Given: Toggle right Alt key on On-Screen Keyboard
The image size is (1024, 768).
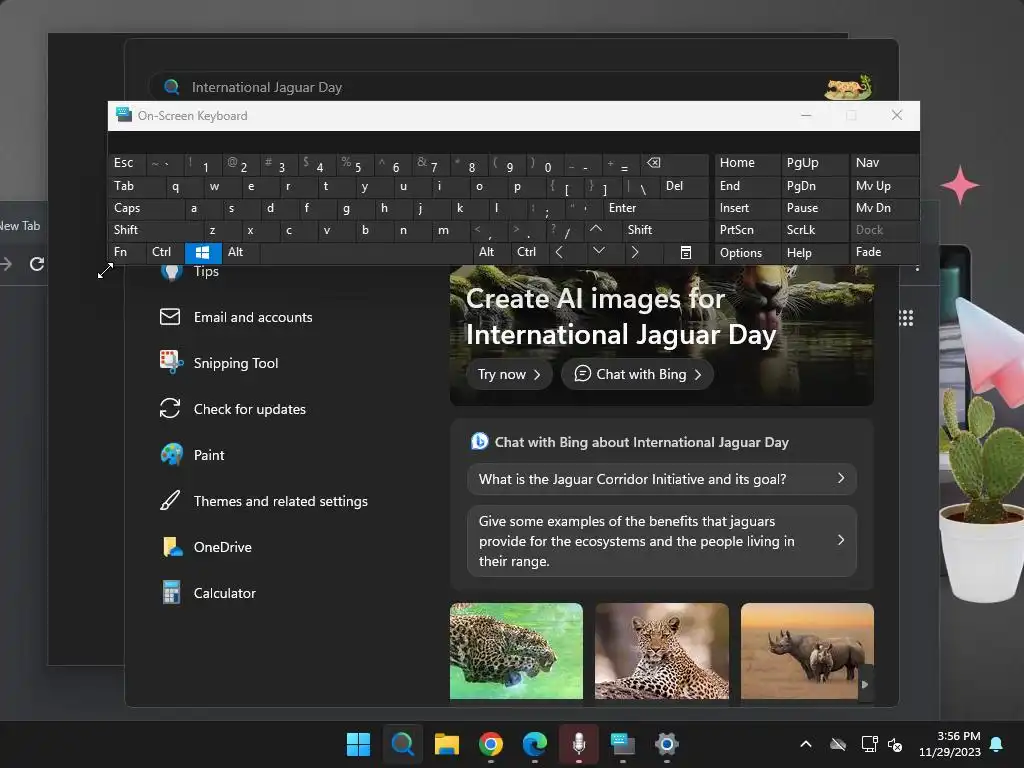Looking at the screenshot, I should tap(491, 253).
